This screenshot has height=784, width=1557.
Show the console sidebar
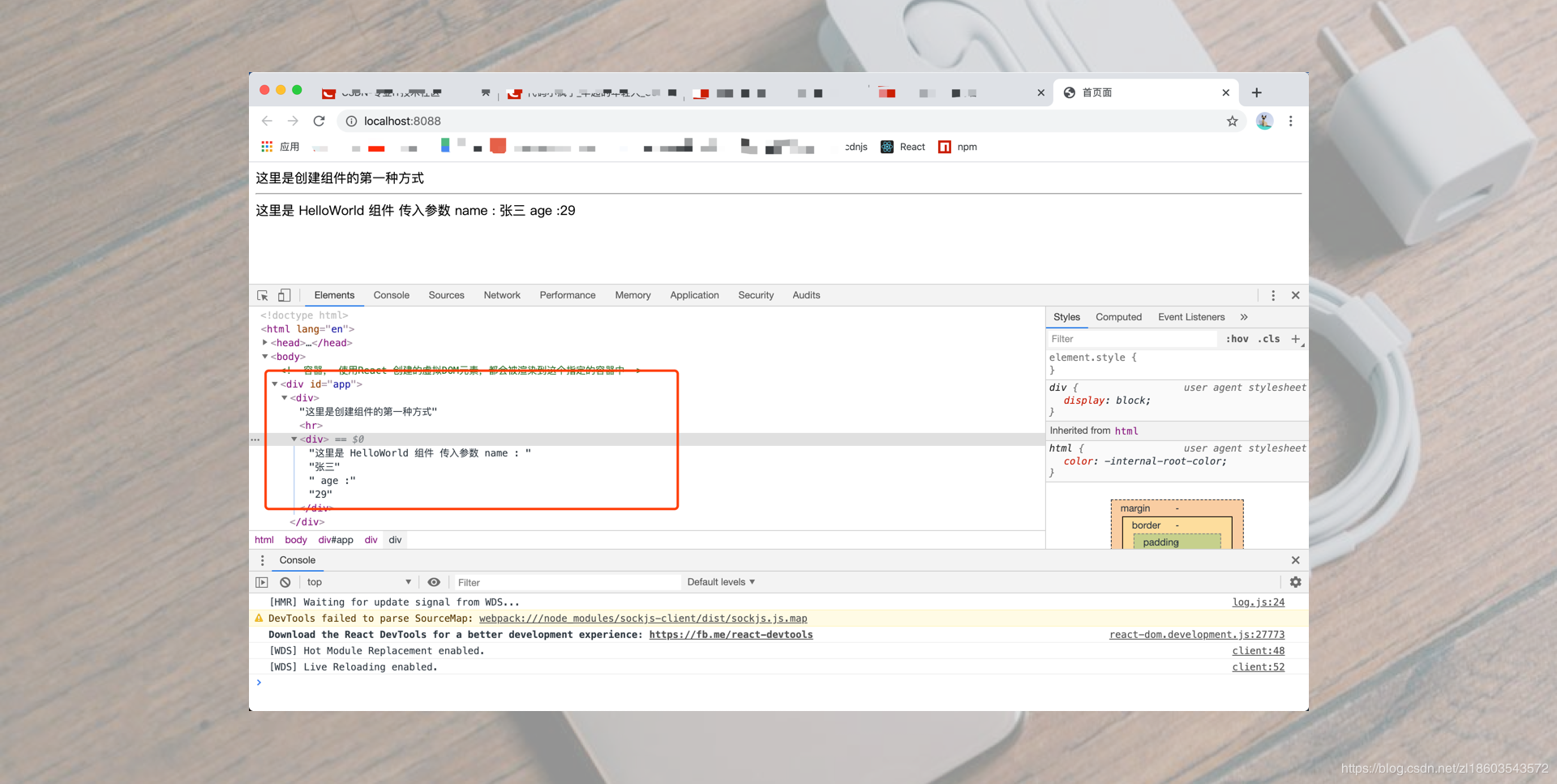[x=262, y=582]
